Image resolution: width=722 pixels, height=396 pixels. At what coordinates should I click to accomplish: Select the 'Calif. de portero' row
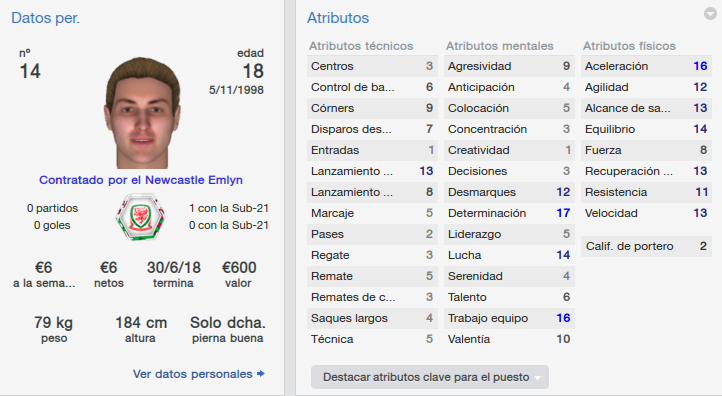coord(646,246)
